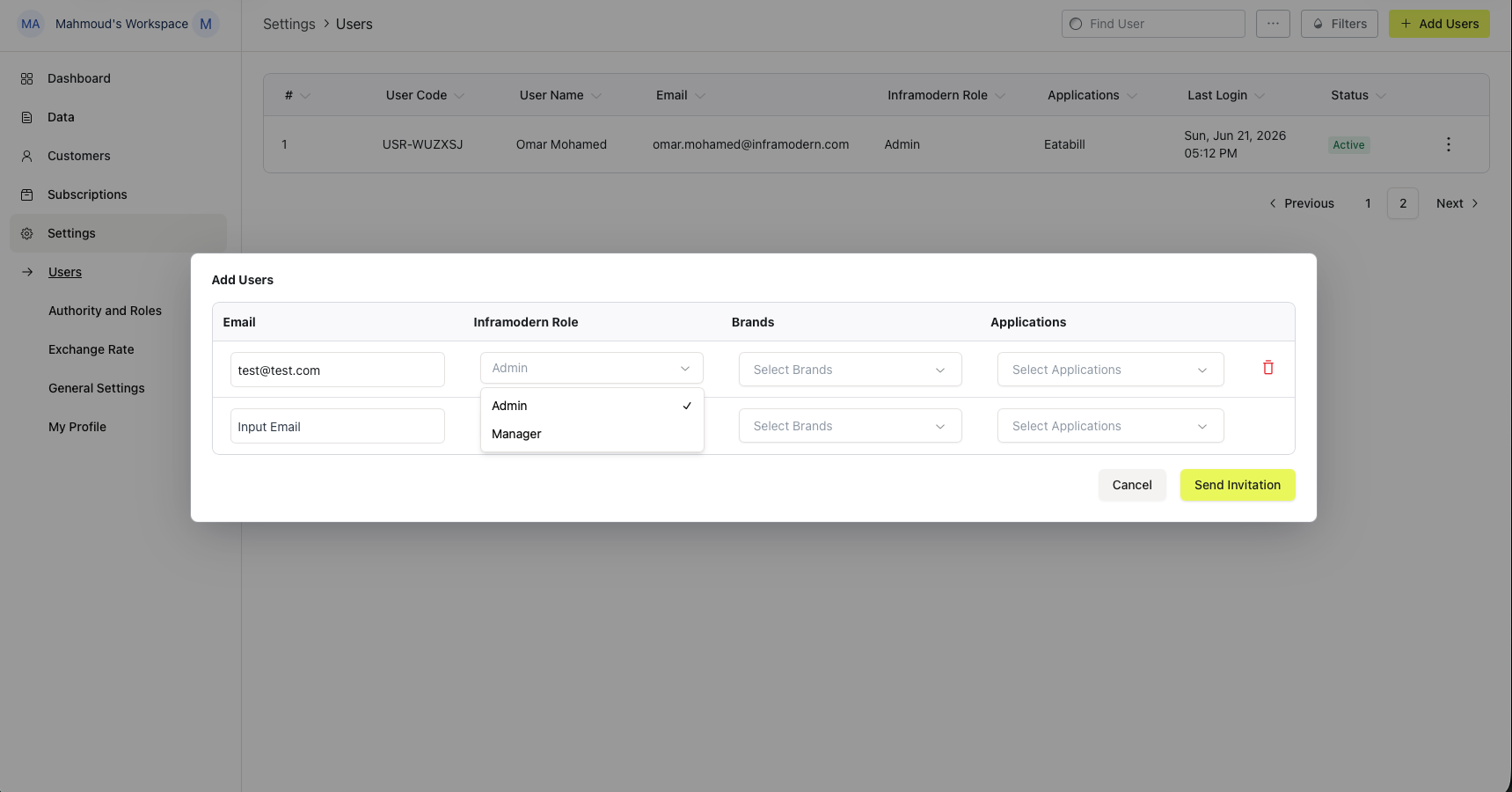Expand the Email column header chevron
Image resolution: width=1512 pixels, height=792 pixels.
click(x=700, y=96)
